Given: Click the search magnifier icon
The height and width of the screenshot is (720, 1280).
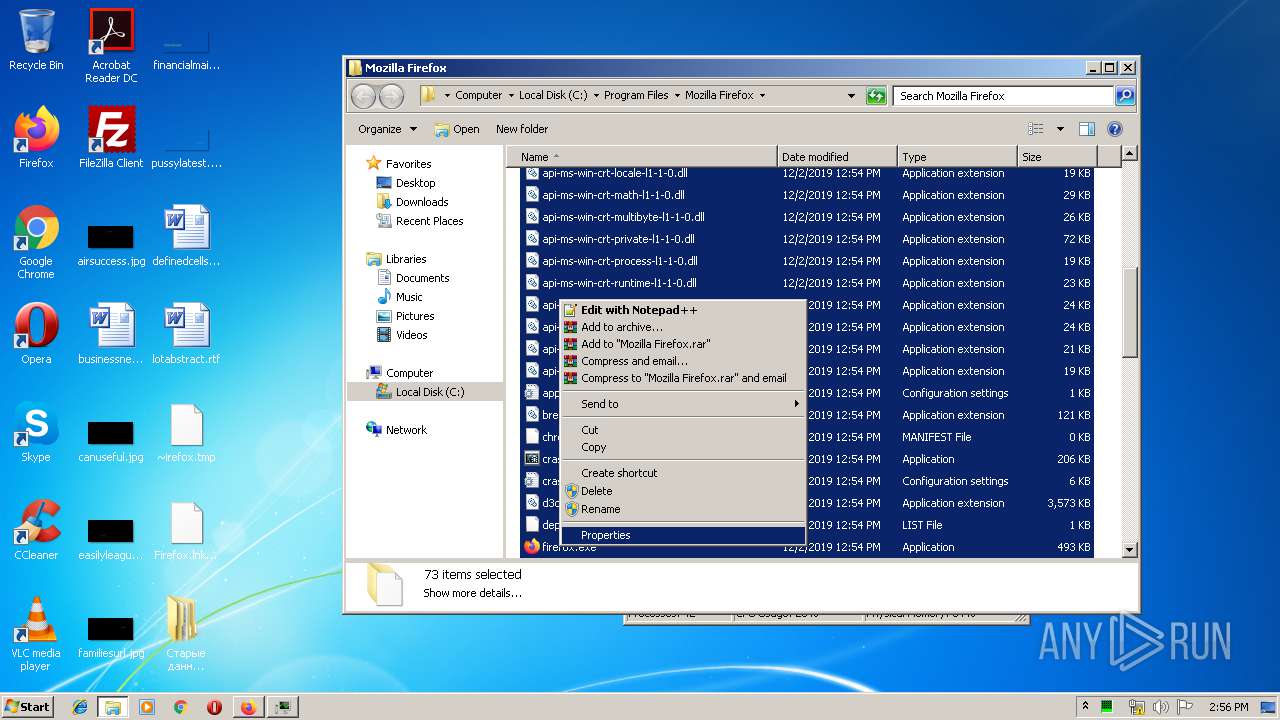Looking at the screenshot, I should (1124, 96).
